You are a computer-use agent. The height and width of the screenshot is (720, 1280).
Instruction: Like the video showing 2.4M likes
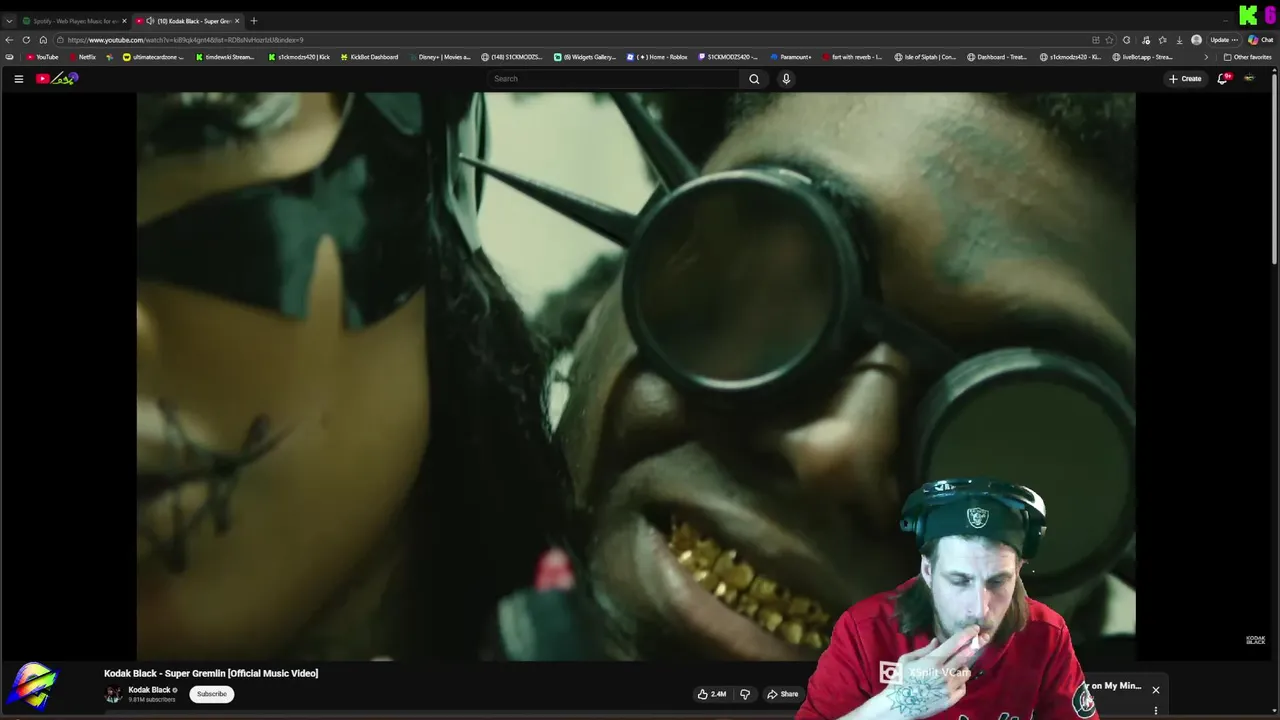coord(712,694)
